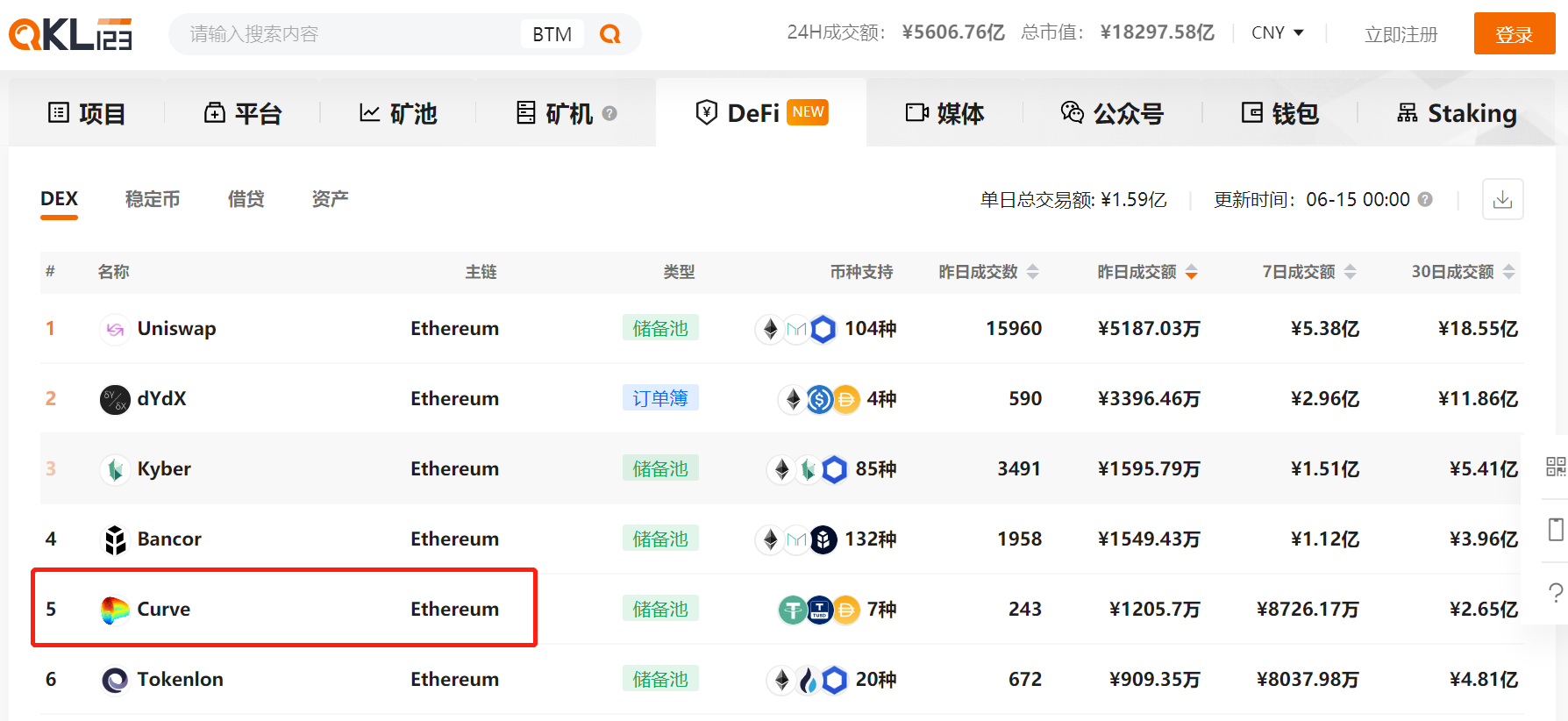The width and height of the screenshot is (1568, 721).
Task: Click the 储备池 type tag in Uniswap row
Action: [x=660, y=328]
